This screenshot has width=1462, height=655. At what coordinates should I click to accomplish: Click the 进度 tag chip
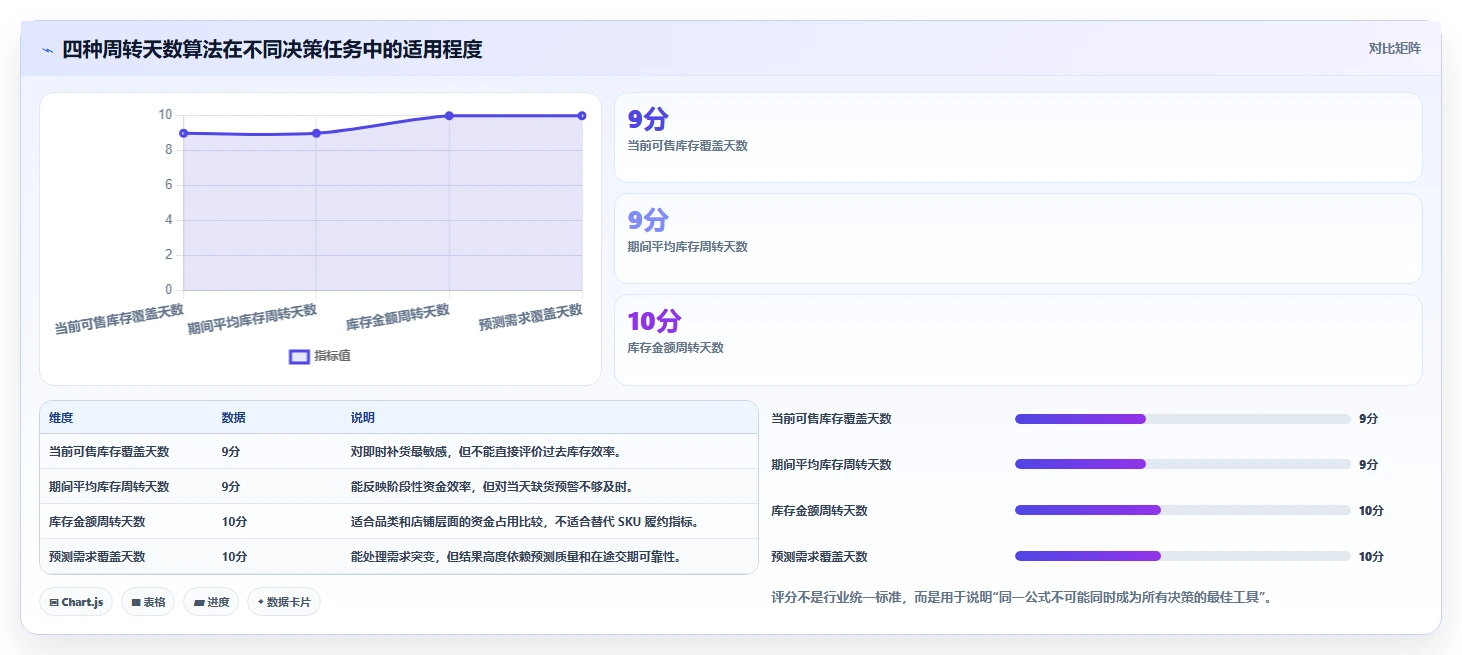coord(211,602)
